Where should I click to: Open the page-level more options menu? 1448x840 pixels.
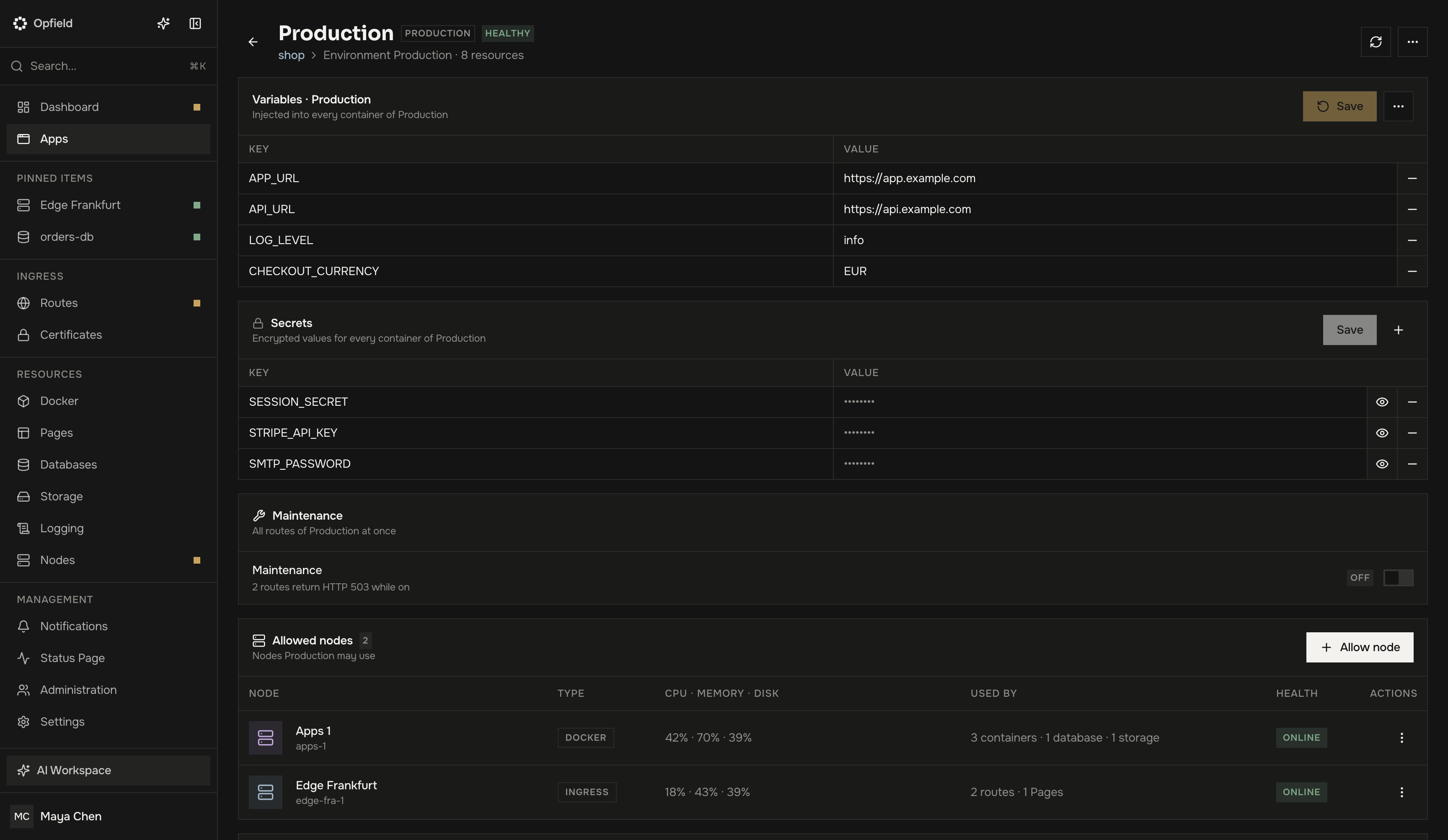coord(1412,42)
